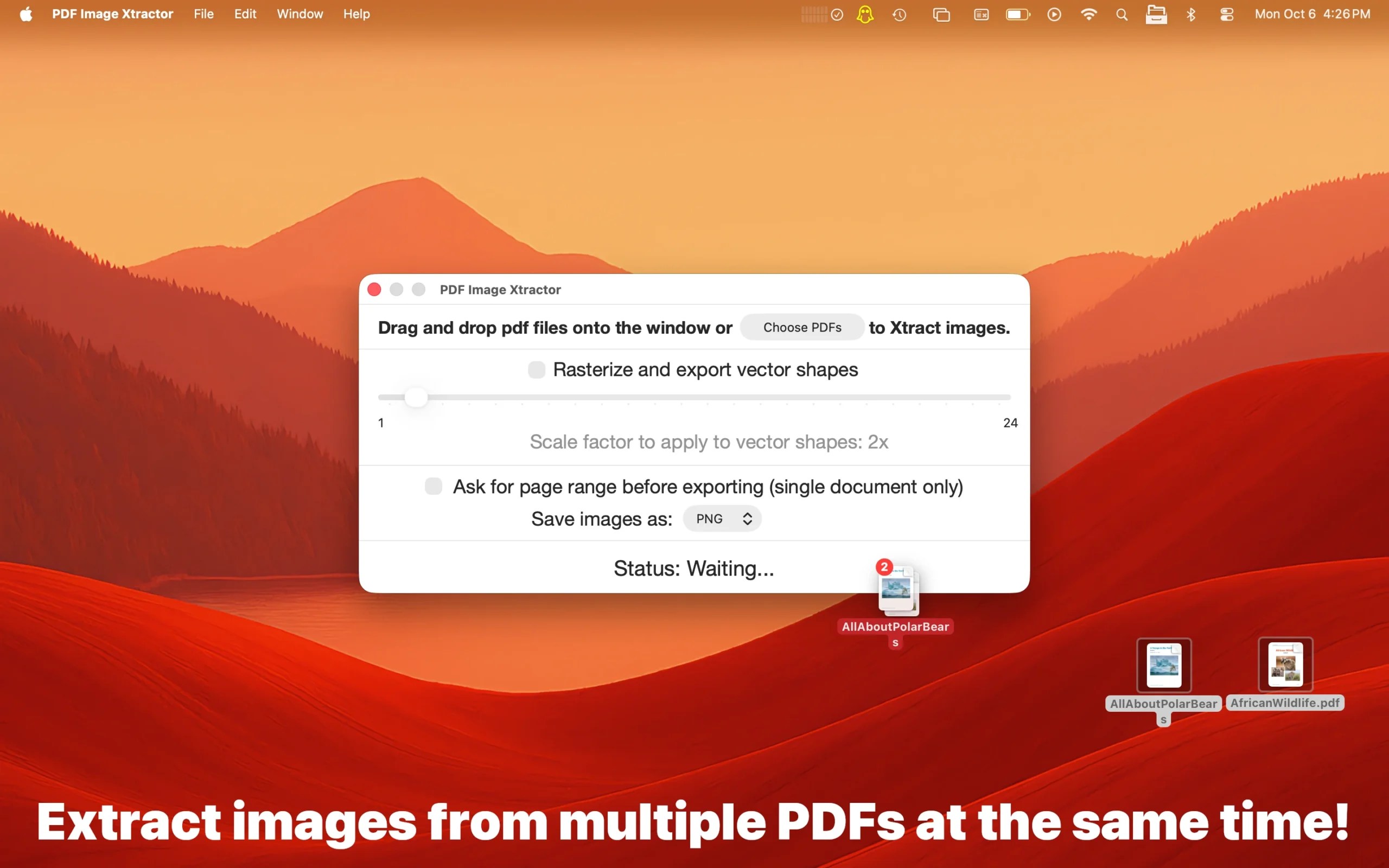Open the Time Machine menu bar icon

click(x=899, y=14)
